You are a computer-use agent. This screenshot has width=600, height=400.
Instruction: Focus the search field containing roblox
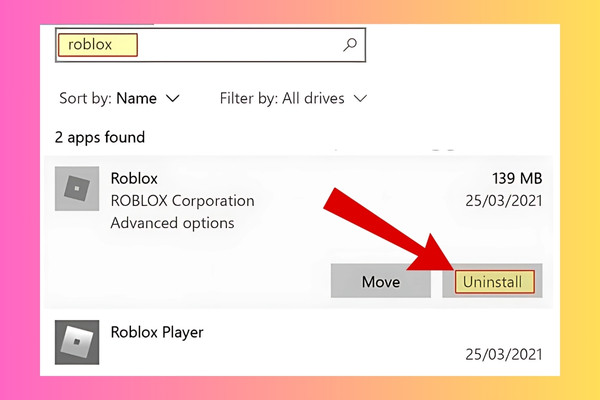point(210,45)
